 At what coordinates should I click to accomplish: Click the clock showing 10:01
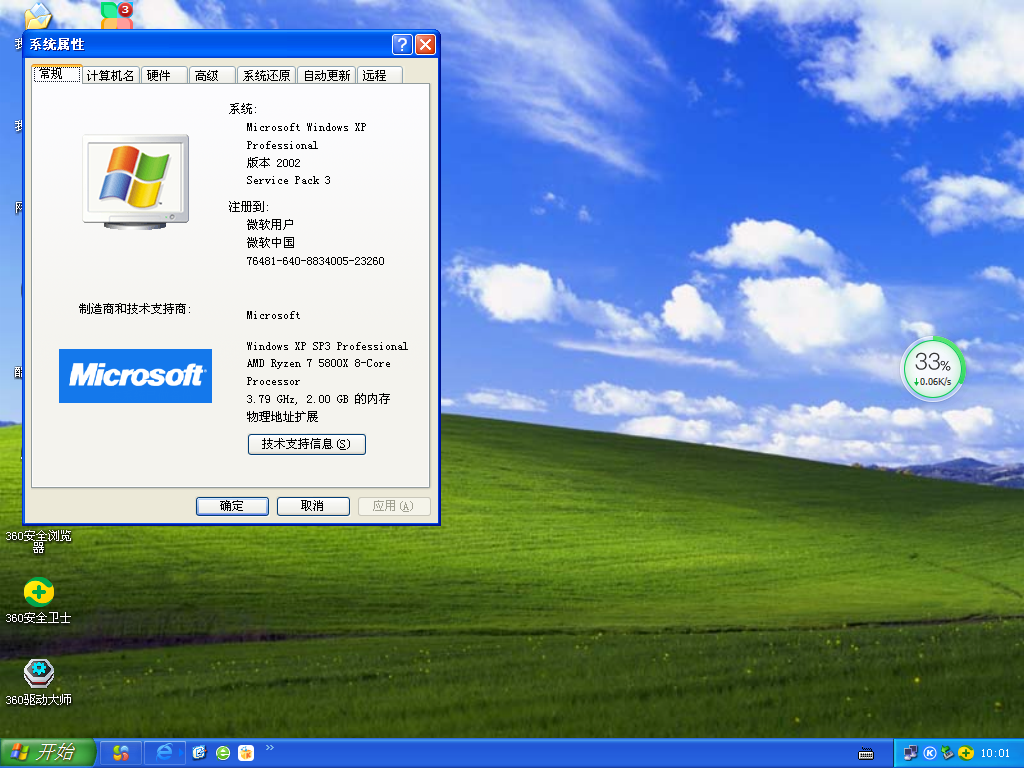[x=995, y=752]
